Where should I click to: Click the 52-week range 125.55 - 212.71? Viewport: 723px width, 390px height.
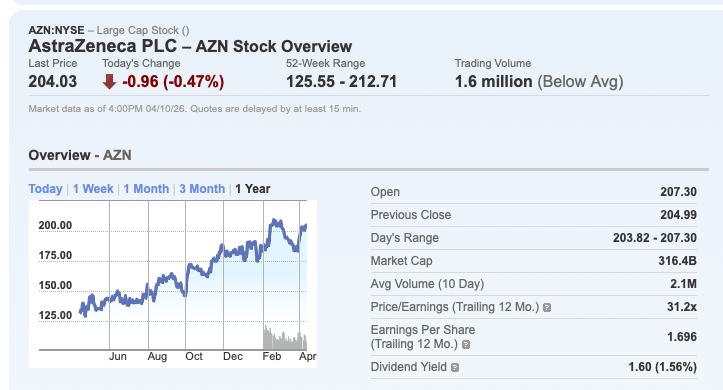click(x=341, y=82)
